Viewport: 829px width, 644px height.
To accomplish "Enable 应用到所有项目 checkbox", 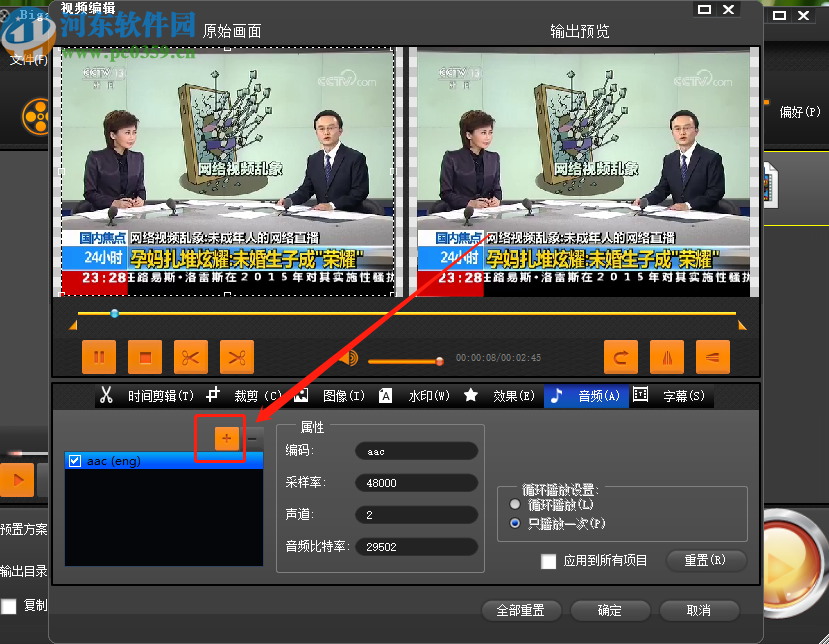I will pos(548,562).
